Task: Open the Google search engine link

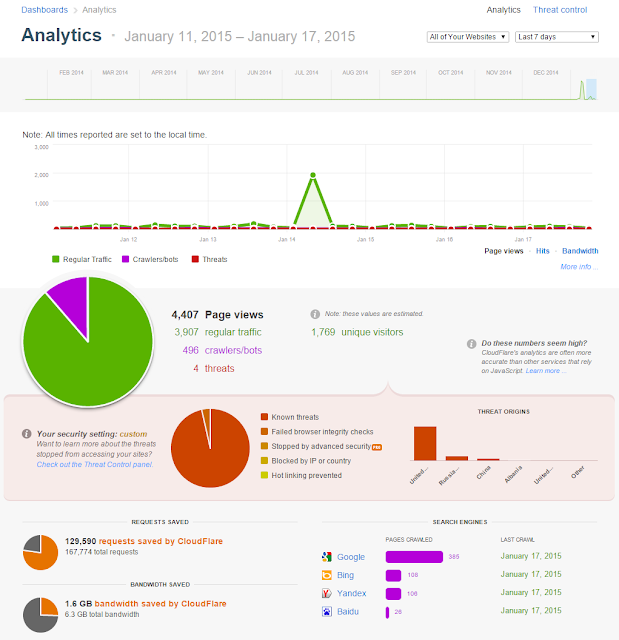Action: [x=351, y=557]
